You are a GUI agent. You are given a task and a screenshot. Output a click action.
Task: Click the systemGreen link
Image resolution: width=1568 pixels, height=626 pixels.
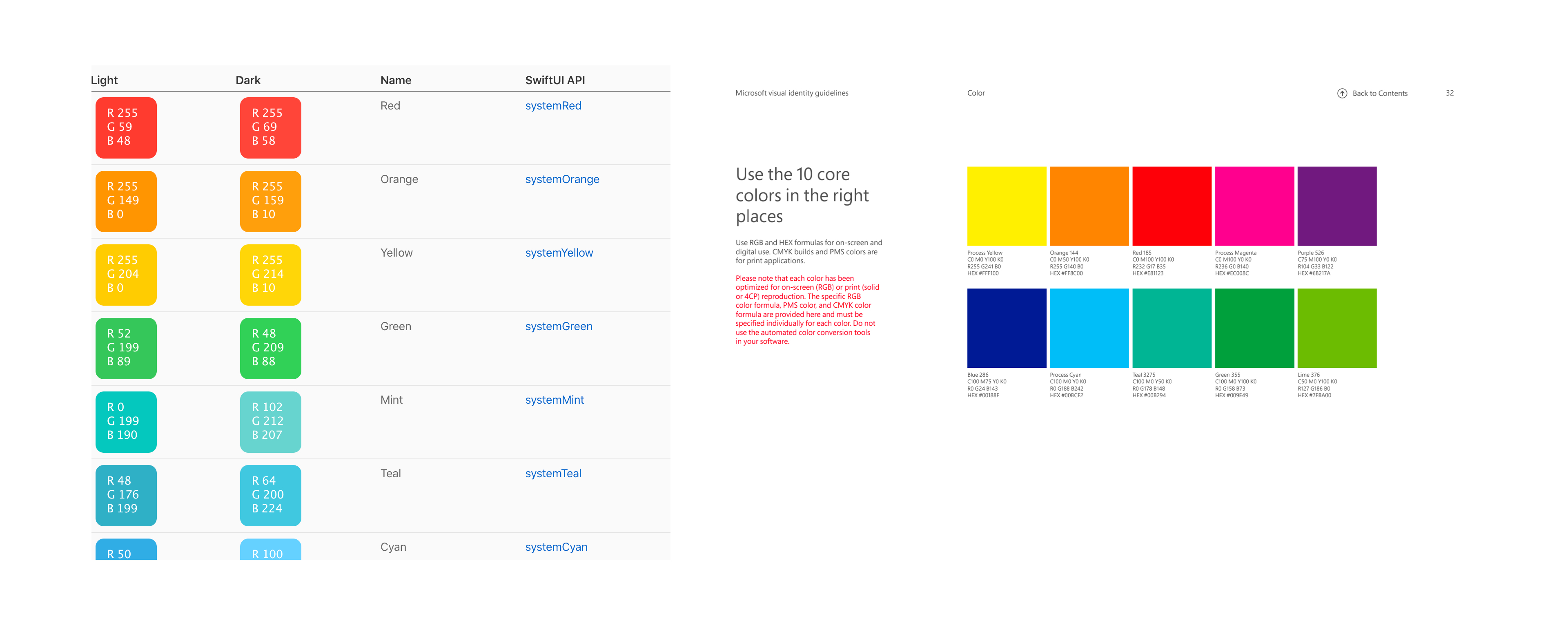(558, 326)
